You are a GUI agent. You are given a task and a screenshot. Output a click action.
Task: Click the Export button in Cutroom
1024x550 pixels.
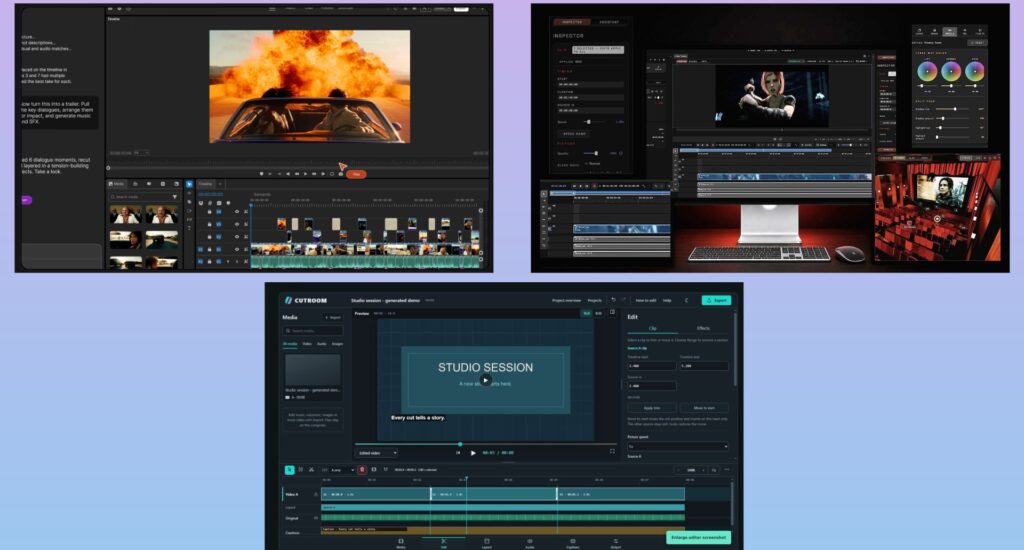tap(716, 300)
